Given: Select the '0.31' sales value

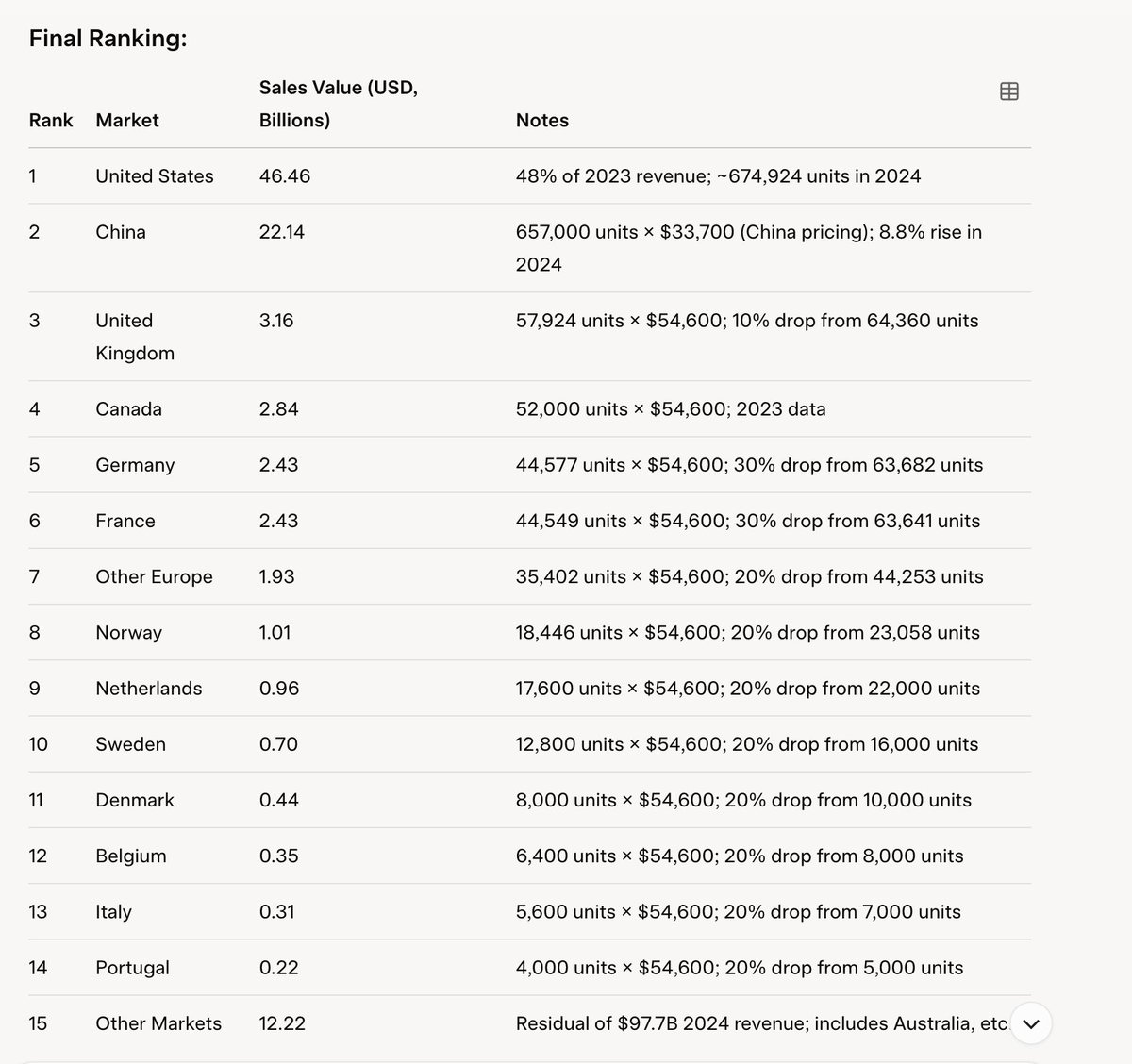Looking at the screenshot, I should click(x=277, y=911).
